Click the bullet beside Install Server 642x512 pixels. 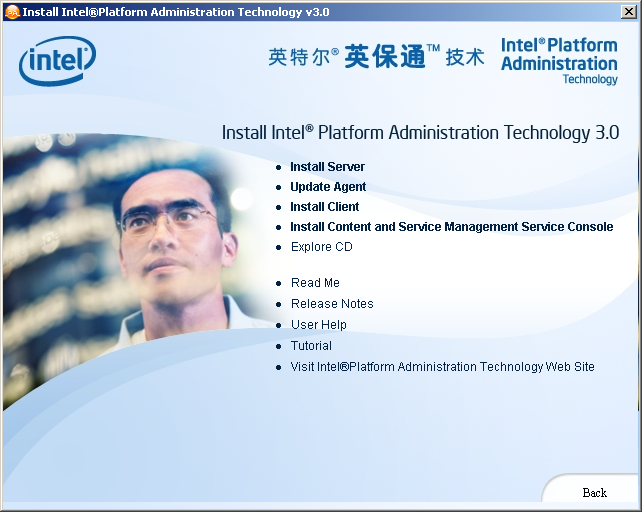coord(278,167)
